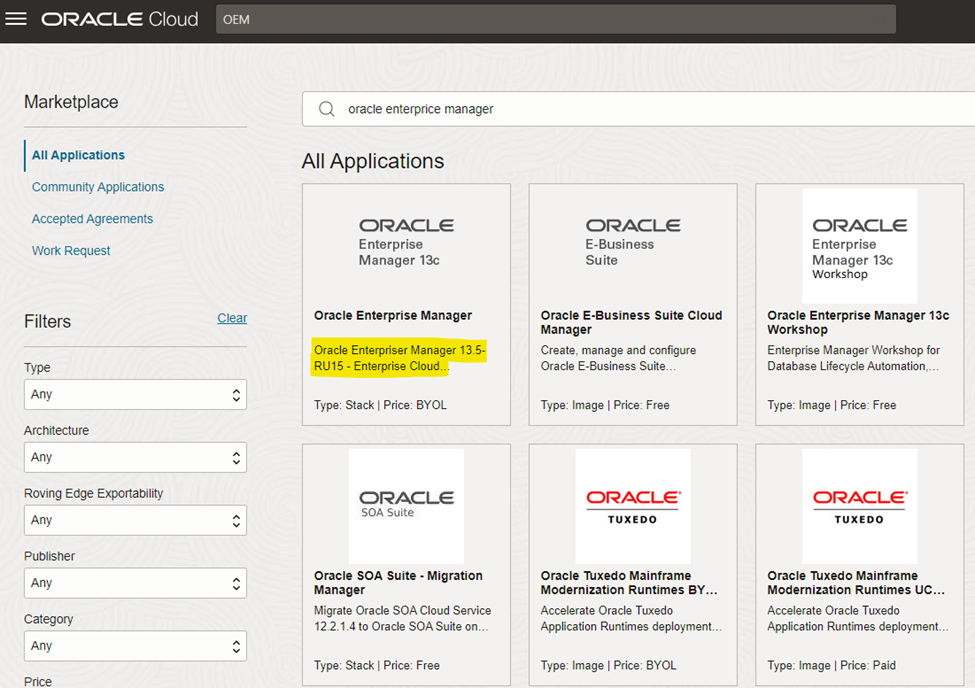Open the Category filter dropdown

pos(135,646)
